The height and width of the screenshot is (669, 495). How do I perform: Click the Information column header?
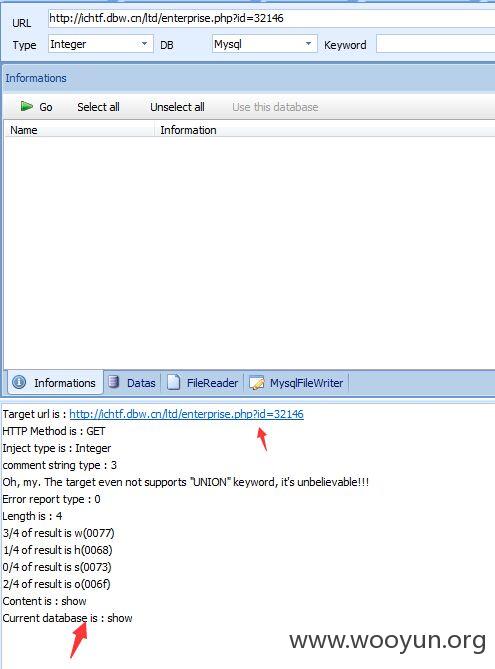(x=324, y=130)
